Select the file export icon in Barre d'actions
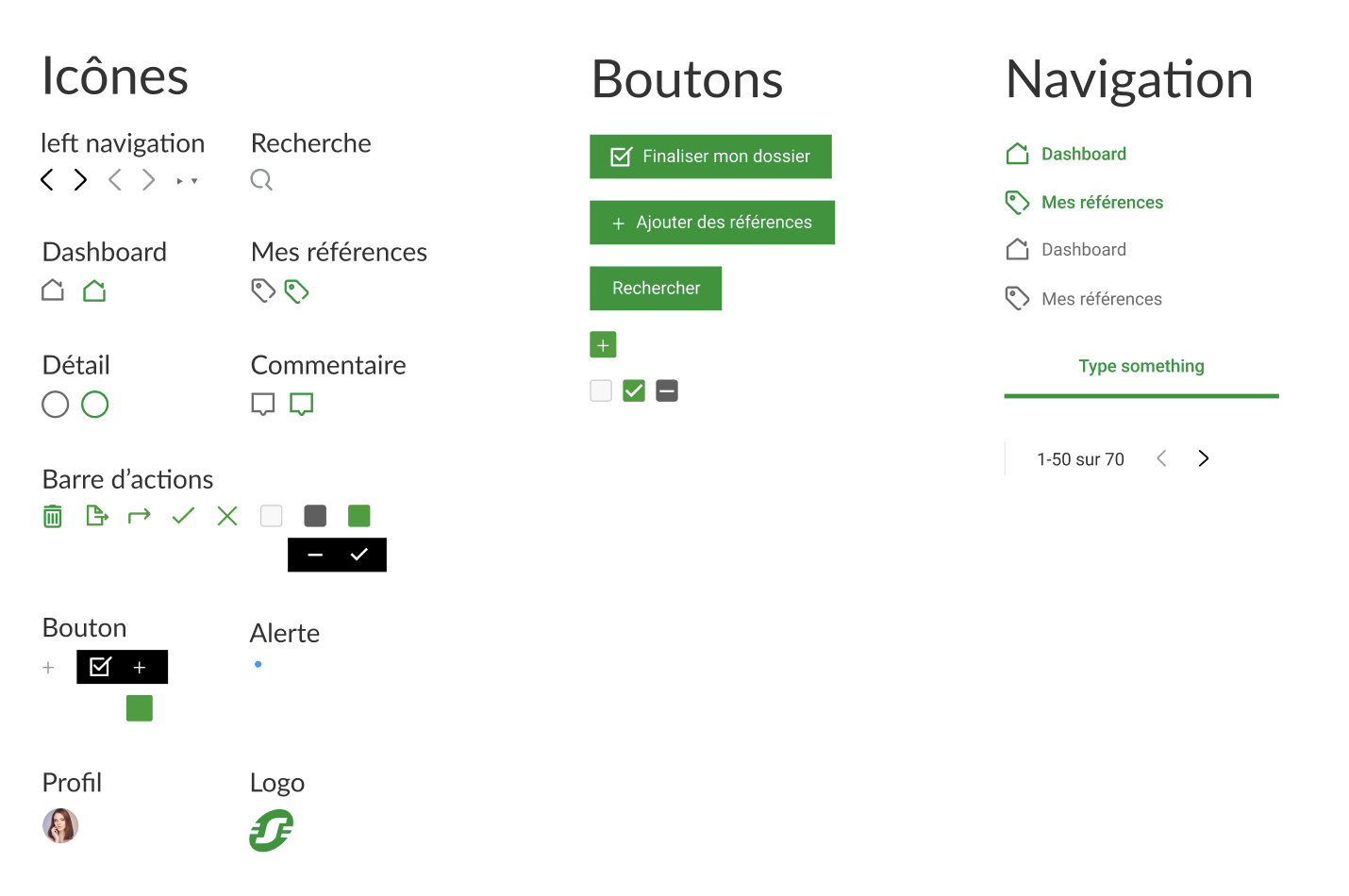The width and height of the screenshot is (1349, 896). click(96, 516)
